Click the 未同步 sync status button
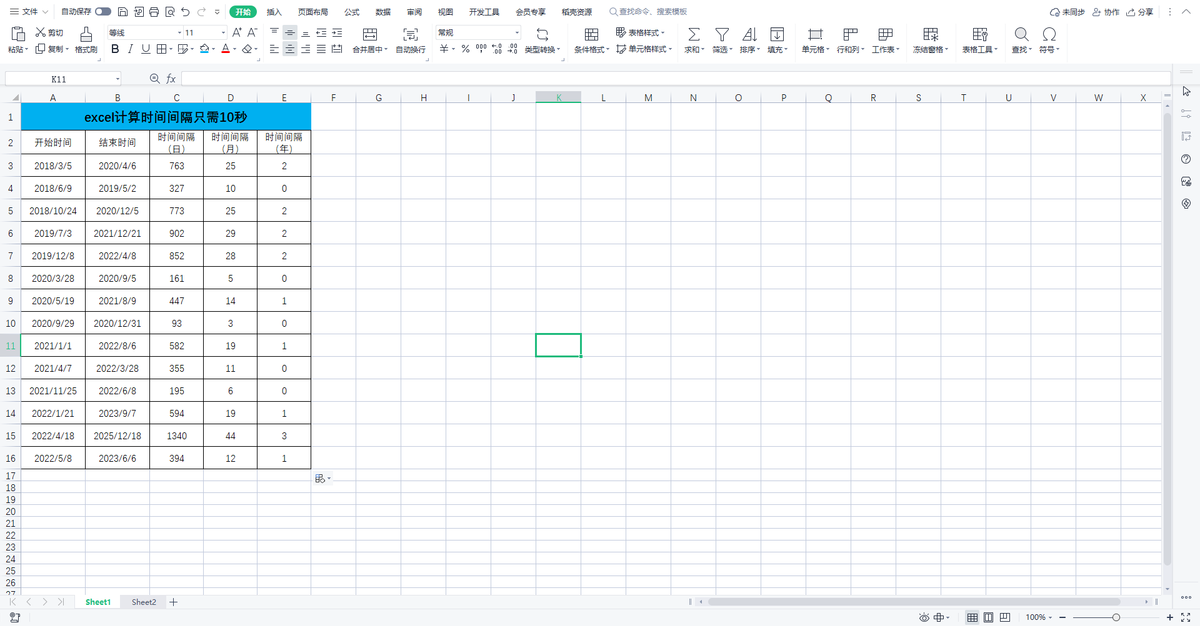1200x626 pixels. [1066, 12]
